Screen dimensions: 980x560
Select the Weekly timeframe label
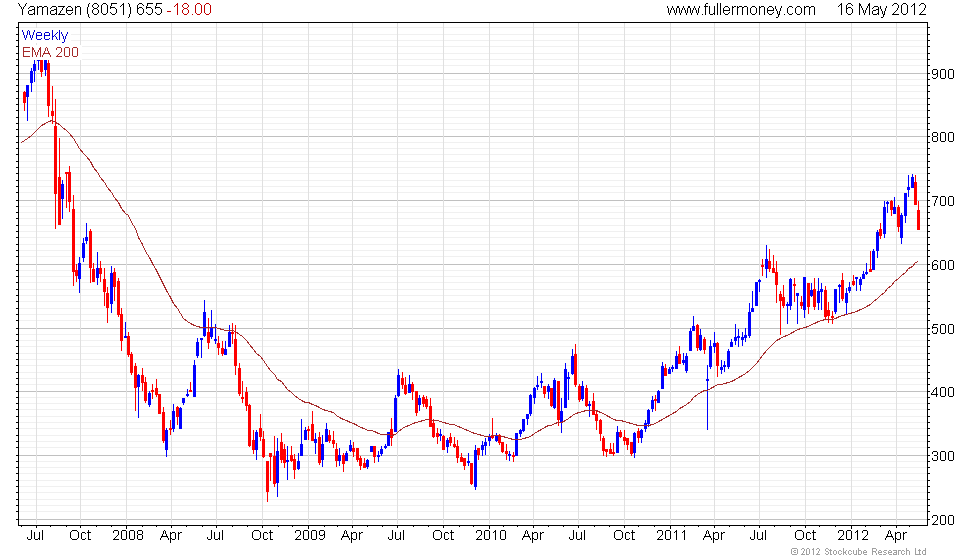(x=45, y=35)
